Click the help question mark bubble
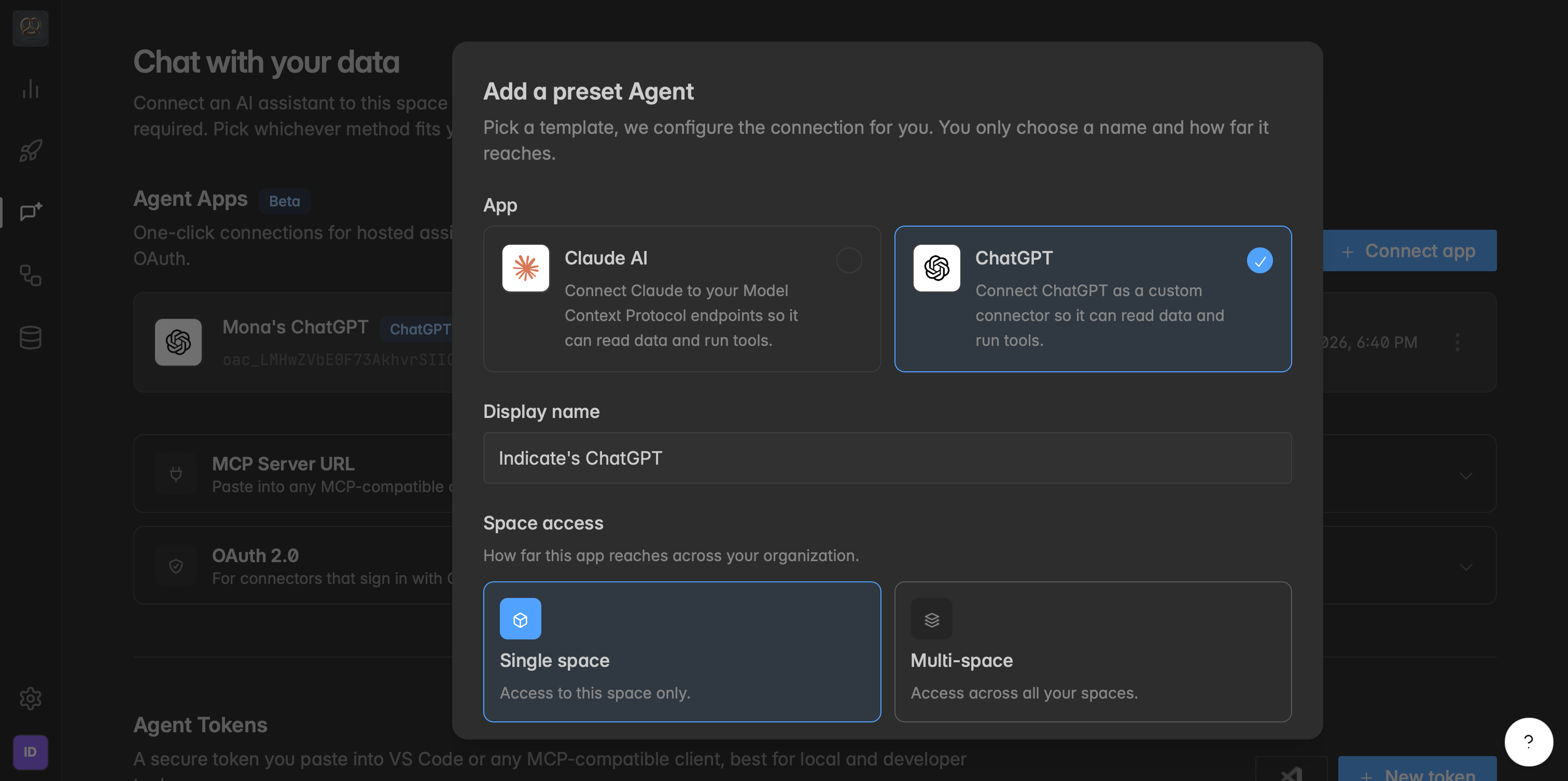The height and width of the screenshot is (781, 1568). pos(1529,742)
